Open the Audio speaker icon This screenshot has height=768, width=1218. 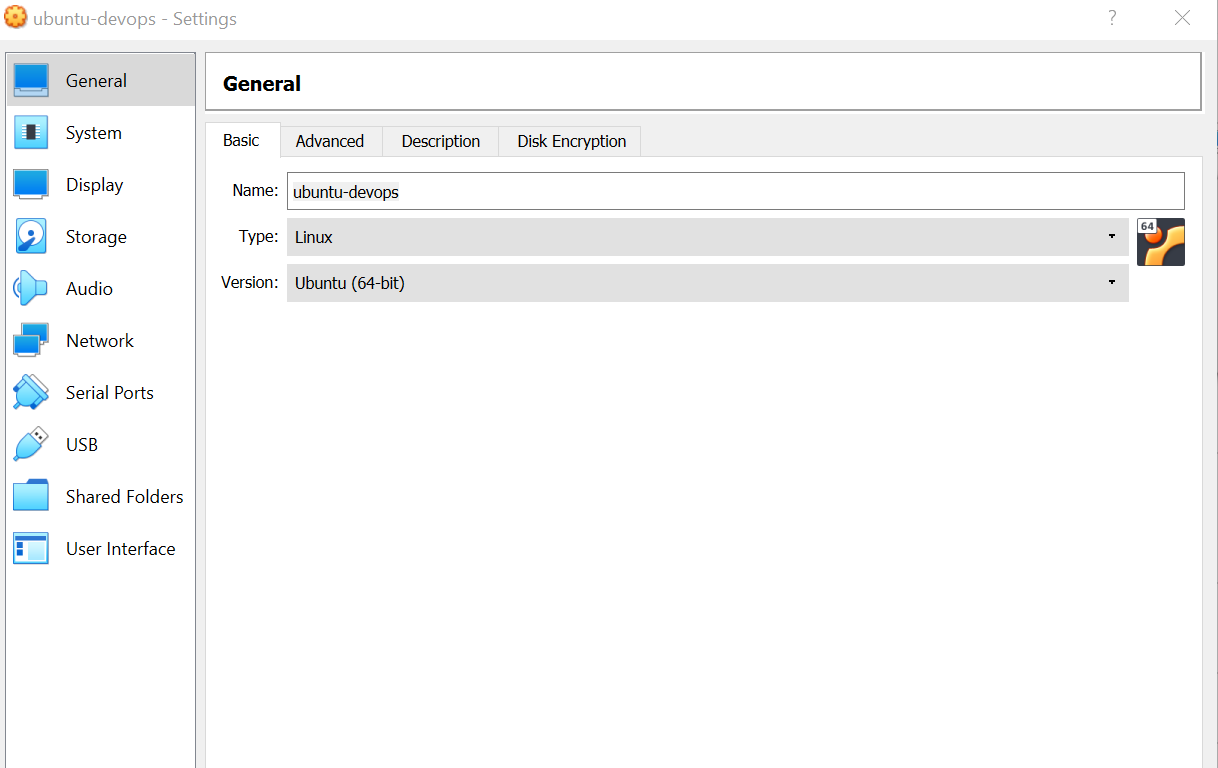31,288
